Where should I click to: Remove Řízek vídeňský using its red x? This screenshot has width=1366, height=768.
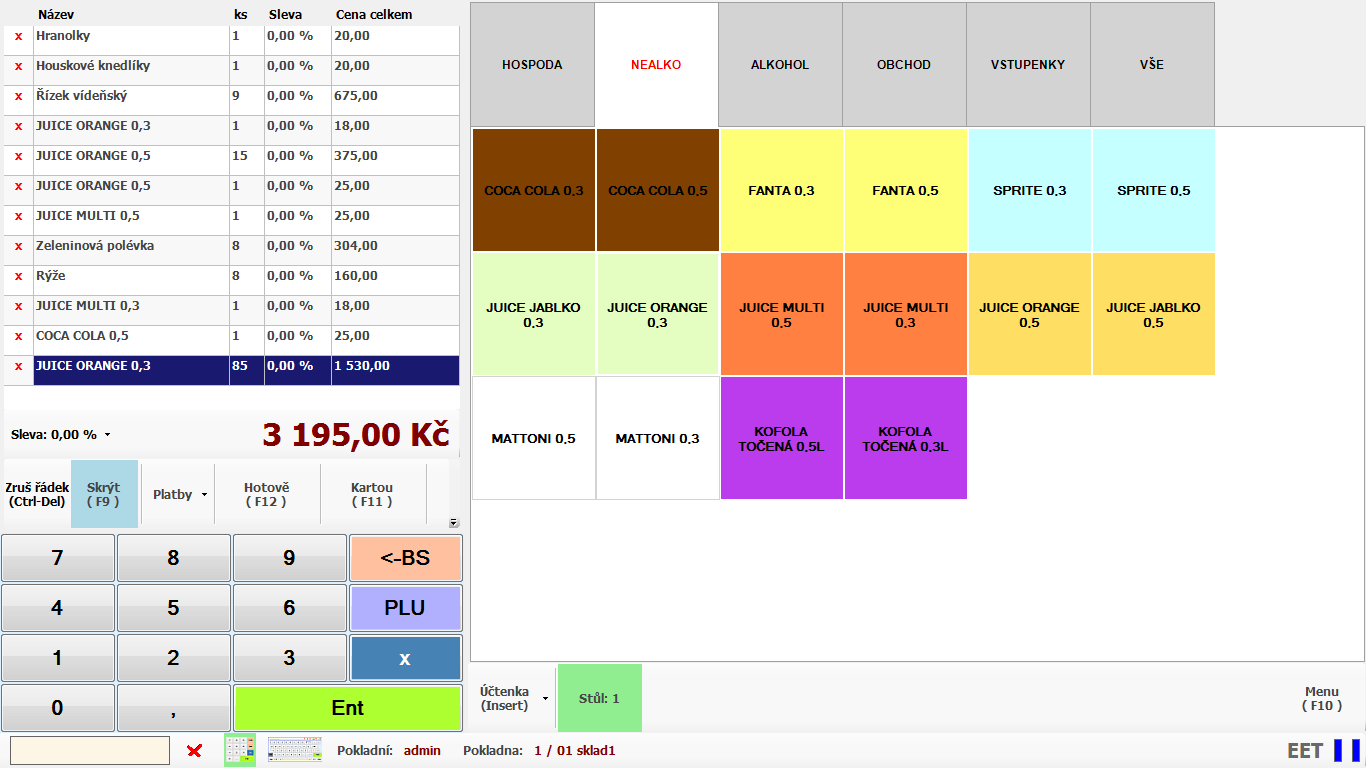[x=18, y=97]
